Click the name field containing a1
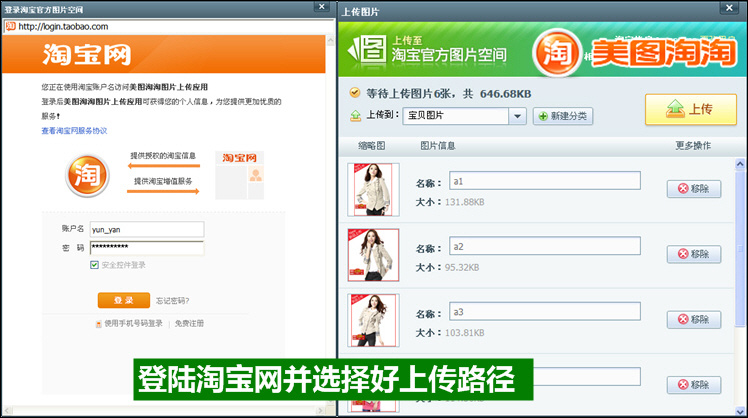Image resolution: width=748 pixels, height=418 pixels. coord(545,181)
